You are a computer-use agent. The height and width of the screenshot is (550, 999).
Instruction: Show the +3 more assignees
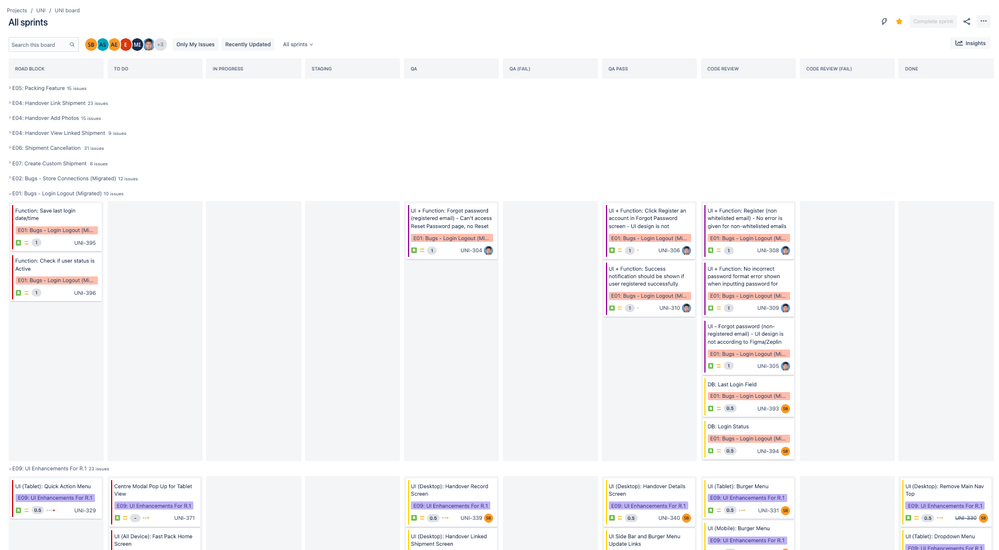tap(161, 45)
